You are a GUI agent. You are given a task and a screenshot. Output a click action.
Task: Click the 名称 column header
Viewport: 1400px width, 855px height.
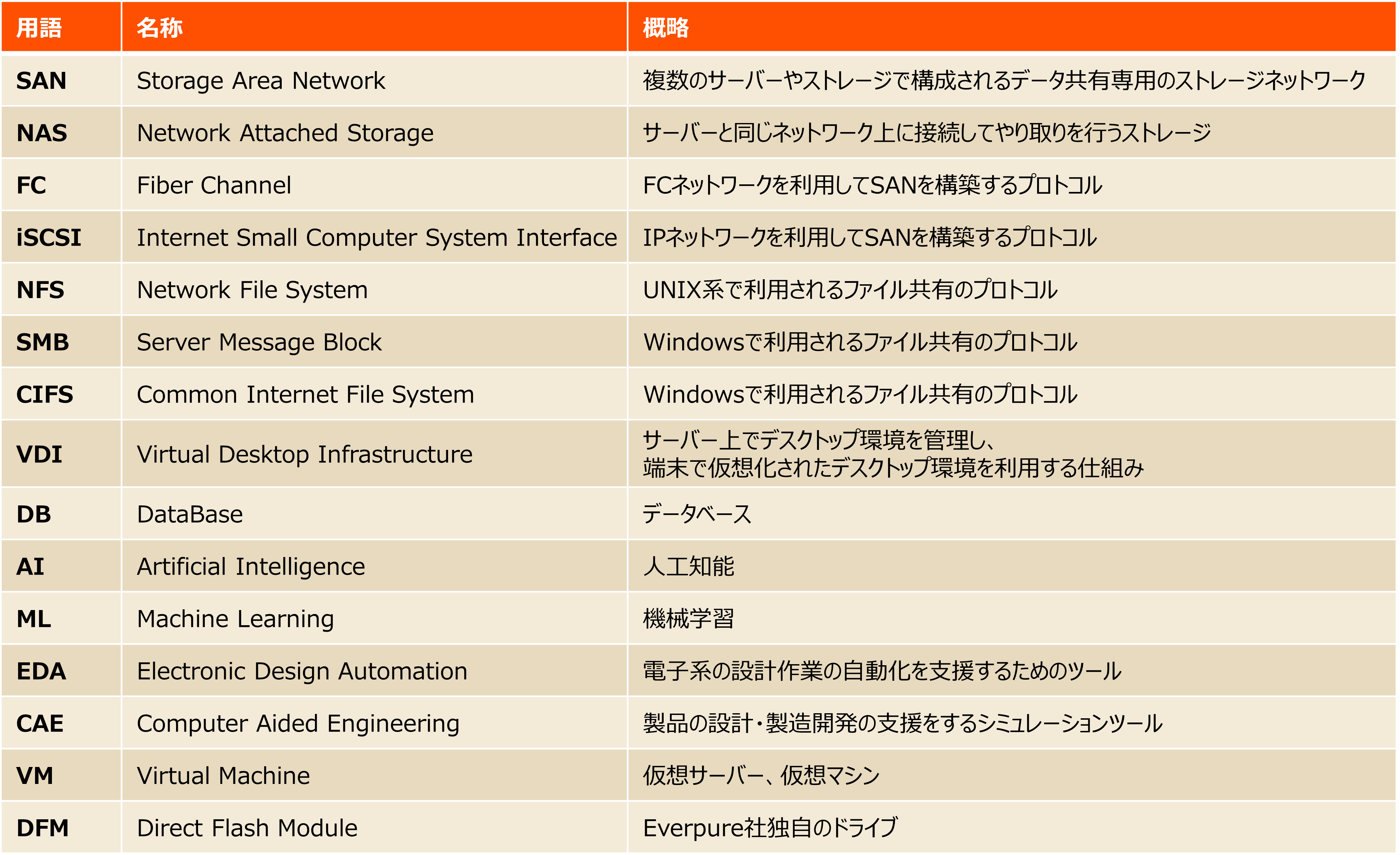pos(160,27)
